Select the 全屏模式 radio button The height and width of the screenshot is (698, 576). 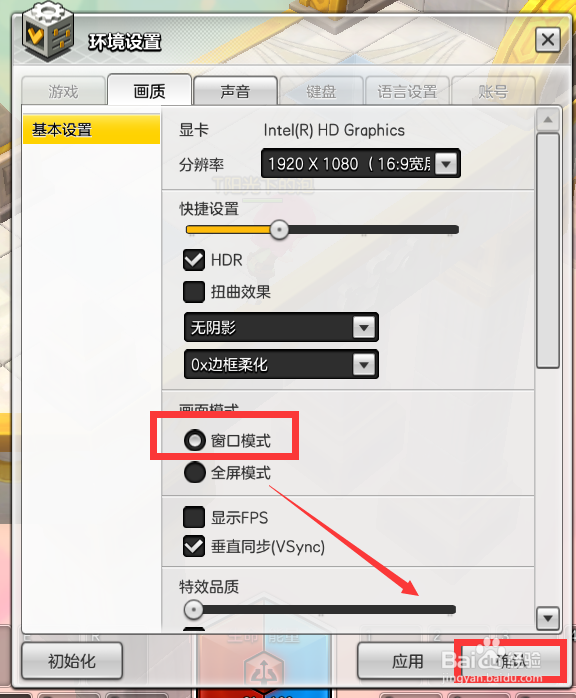coord(195,472)
